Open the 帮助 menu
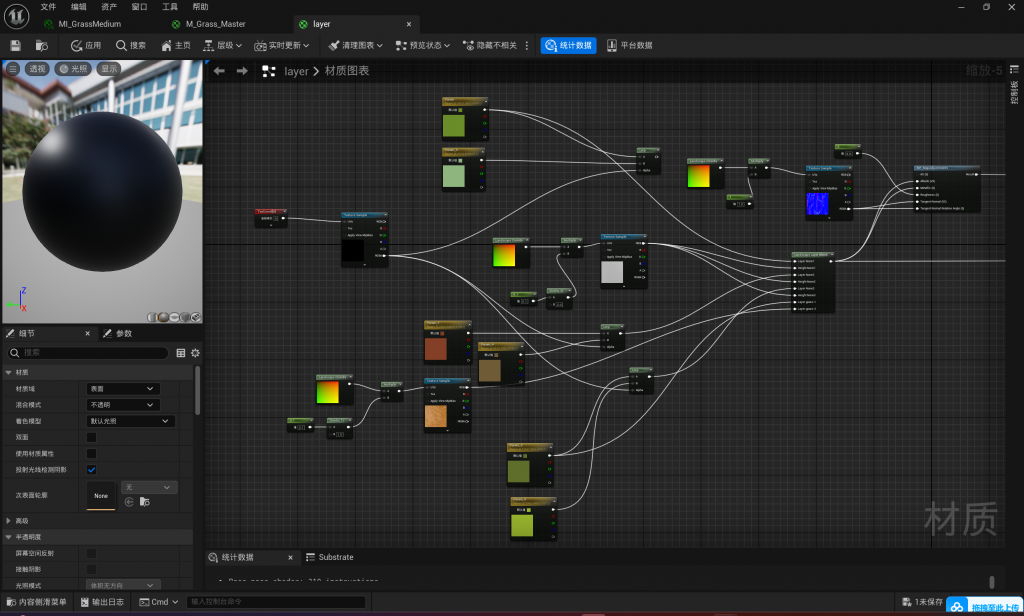The width and height of the screenshot is (1024, 616). pyautogui.click(x=200, y=7)
